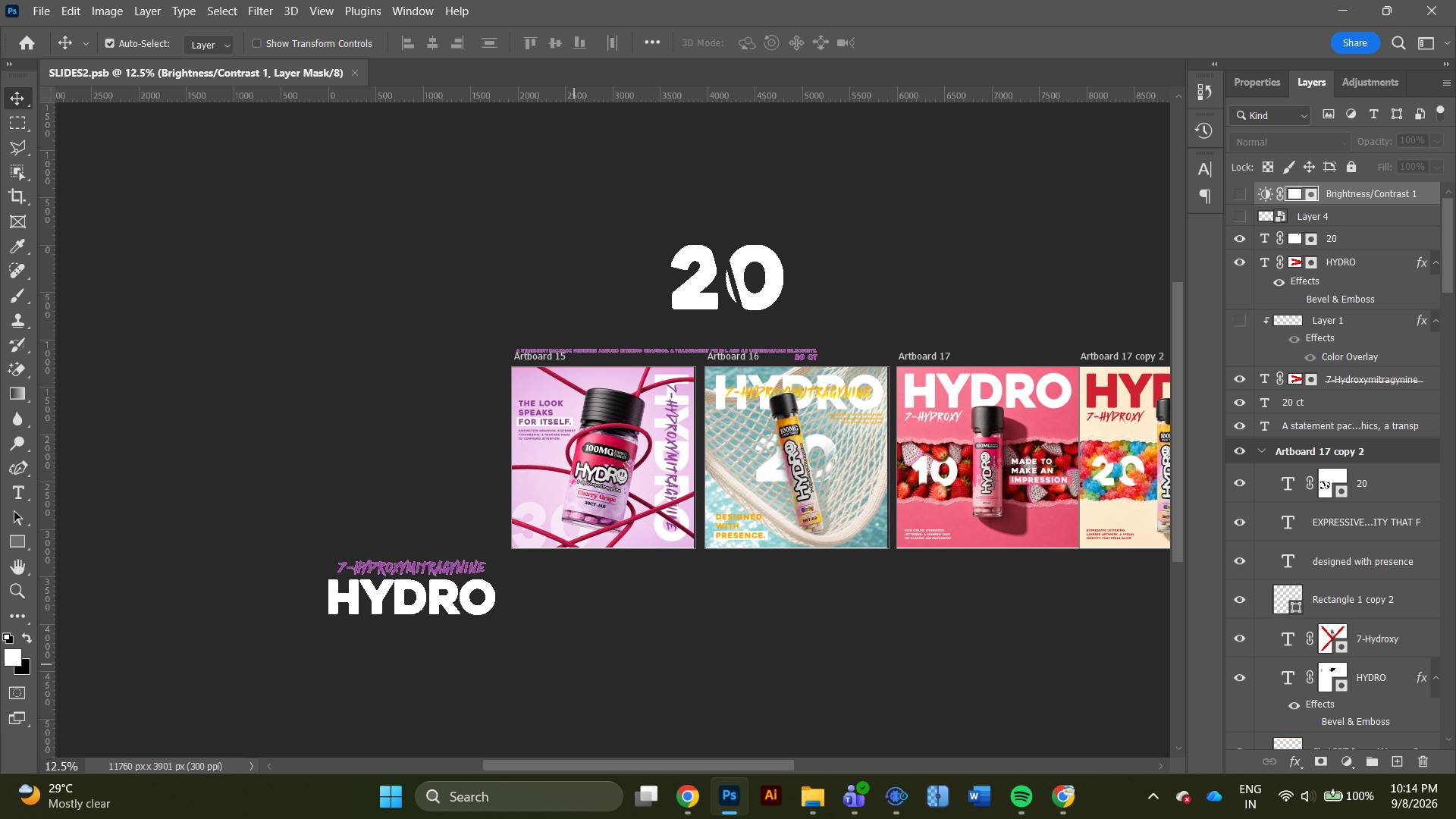Enable Show Transform Controls checkbox
The image size is (1456, 819).
point(256,43)
